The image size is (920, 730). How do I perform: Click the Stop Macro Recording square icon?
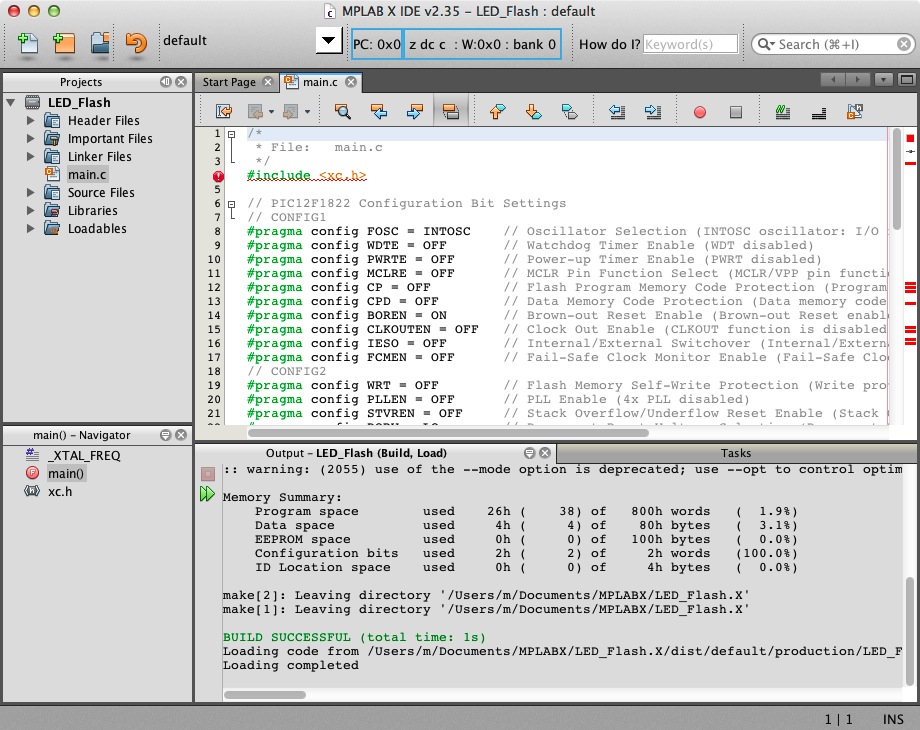736,112
